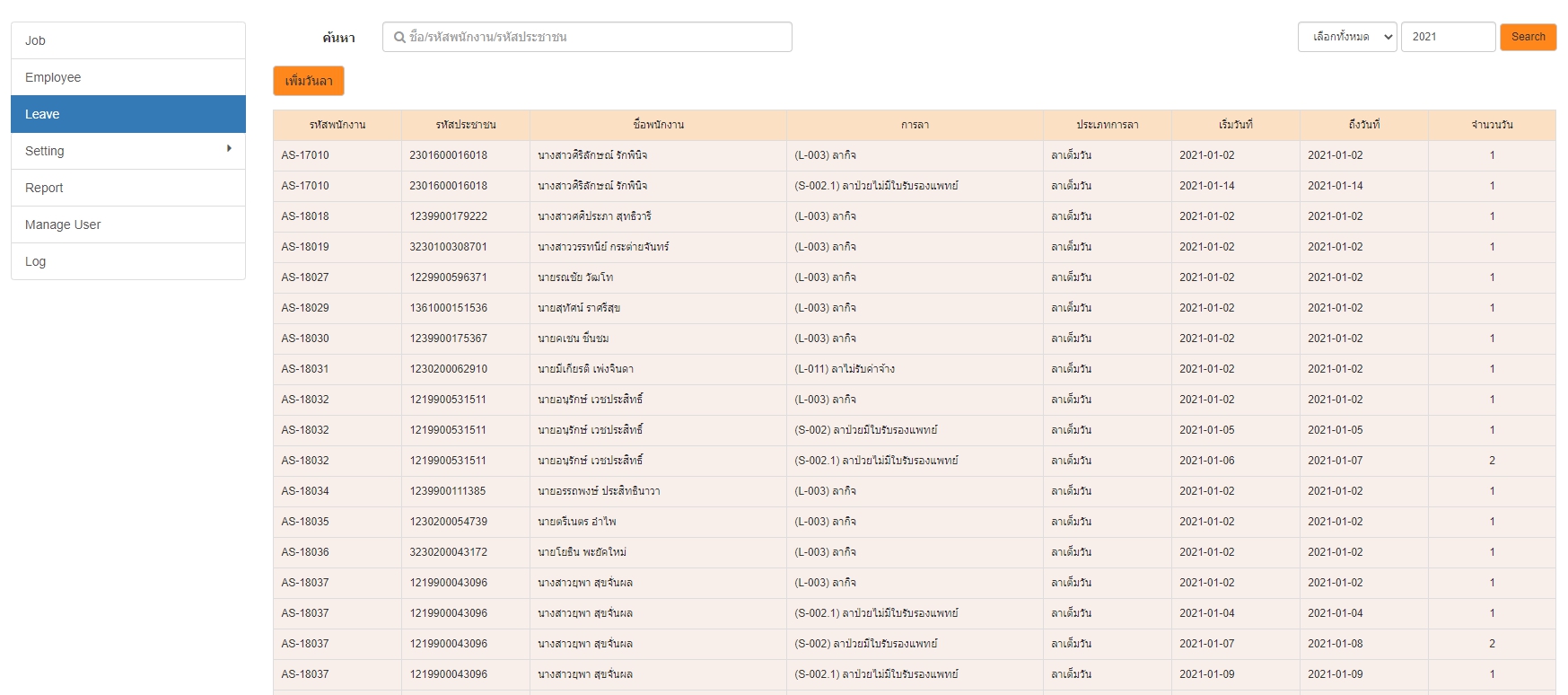This screenshot has height=695, width=1568.
Task: Click citizen ID 1239900111385
Action: 448,491
